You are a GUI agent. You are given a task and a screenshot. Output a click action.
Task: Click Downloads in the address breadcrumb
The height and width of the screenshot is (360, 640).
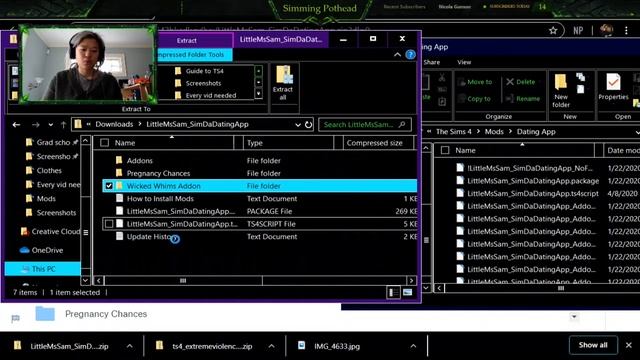pyautogui.click(x=114, y=124)
